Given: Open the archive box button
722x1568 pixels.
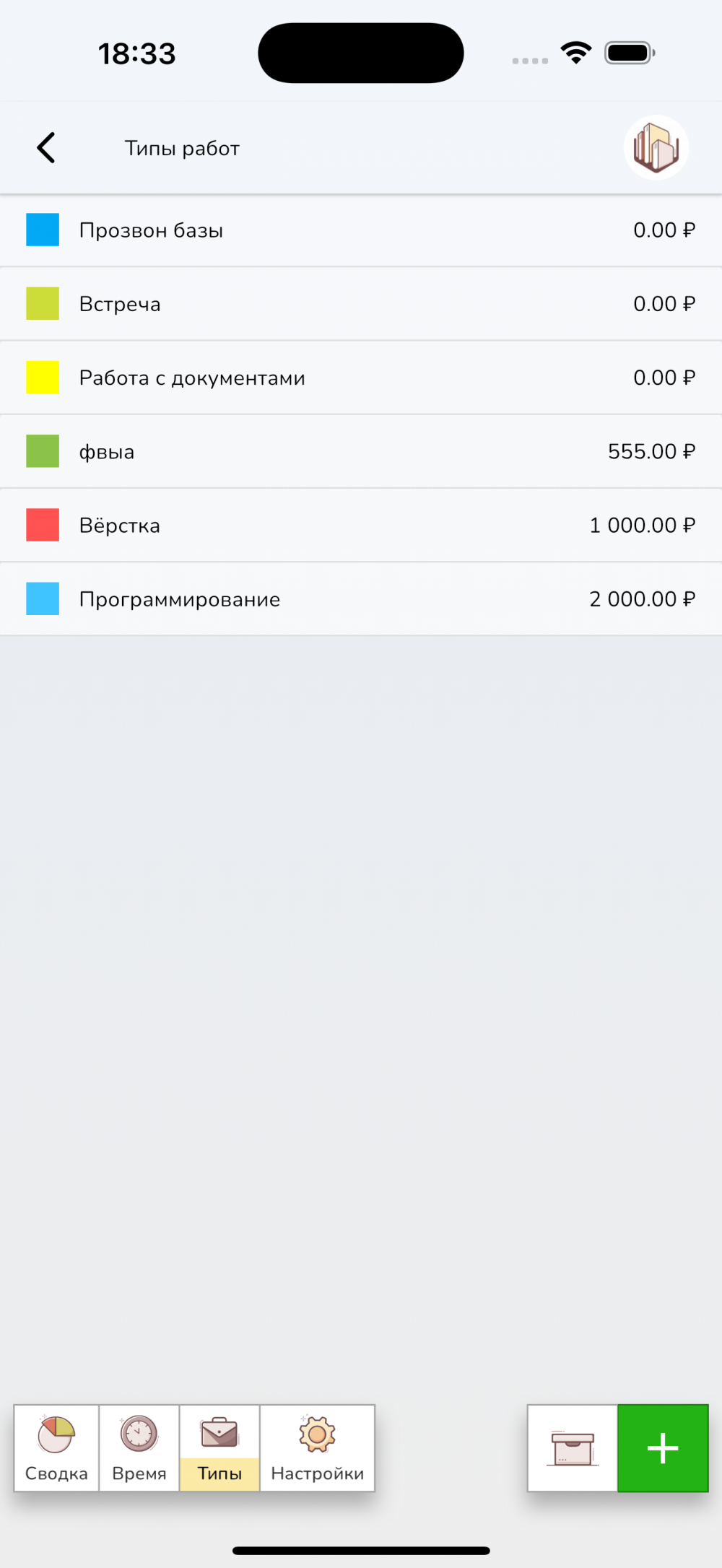Looking at the screenshot, I should [x=573, y=1448].
